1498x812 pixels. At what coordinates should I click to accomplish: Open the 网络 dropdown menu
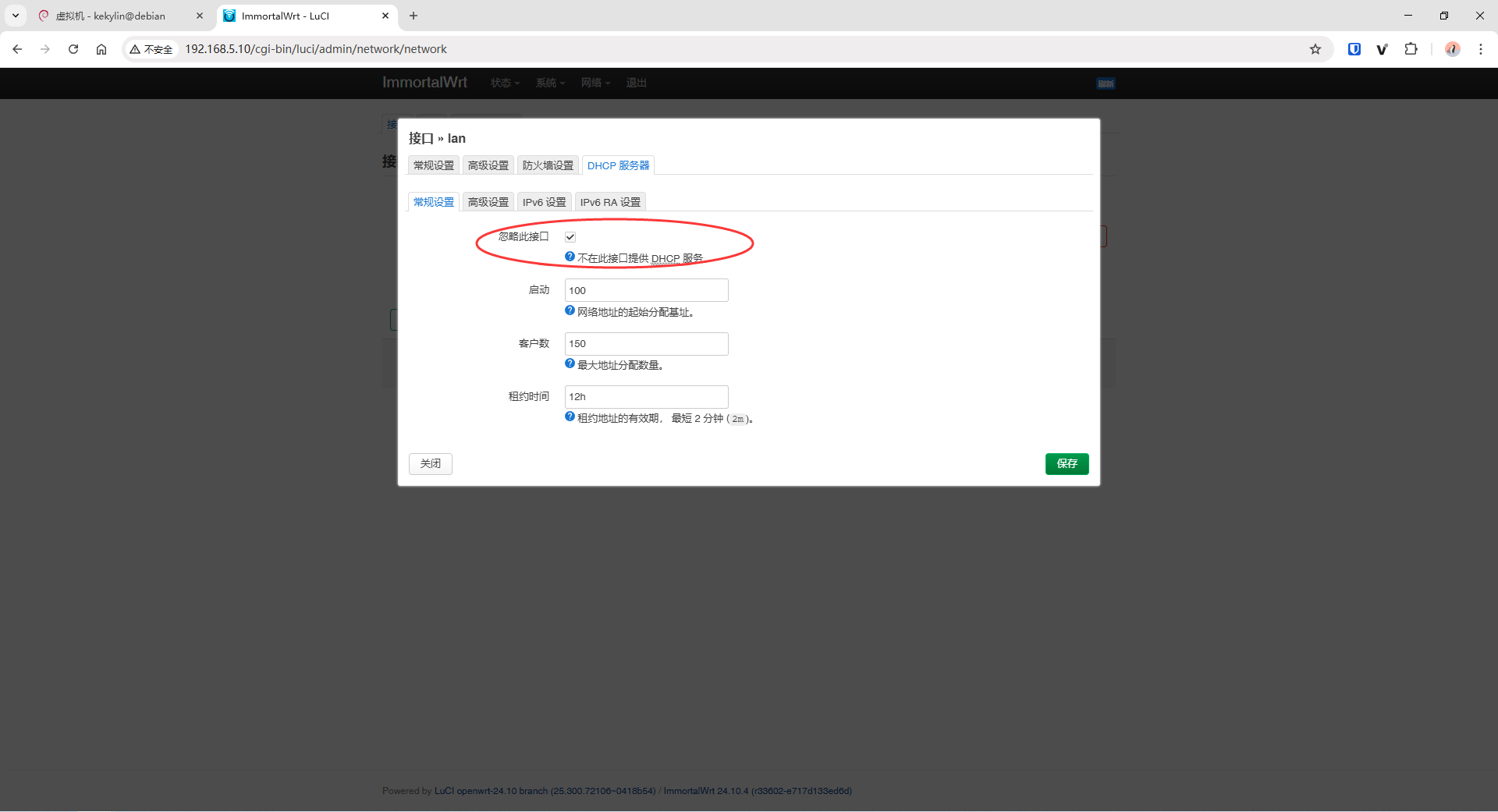[x=595, y=83]
